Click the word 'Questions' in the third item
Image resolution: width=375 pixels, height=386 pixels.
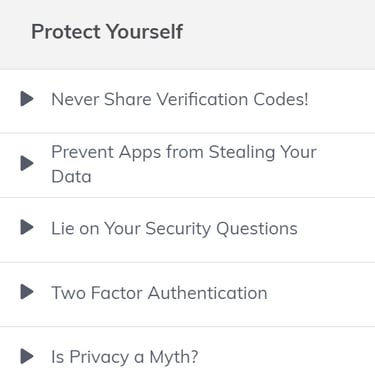click(x=257, y=229)
